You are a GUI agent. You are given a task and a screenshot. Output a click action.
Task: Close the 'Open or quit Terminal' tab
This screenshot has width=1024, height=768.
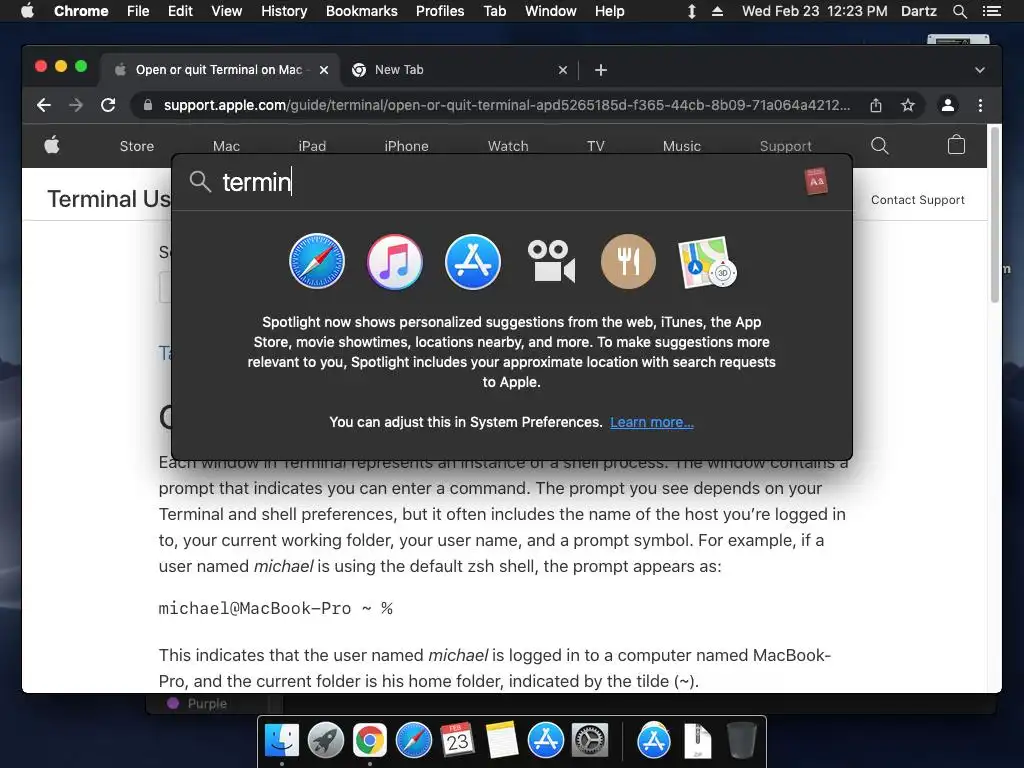point(324,70)
